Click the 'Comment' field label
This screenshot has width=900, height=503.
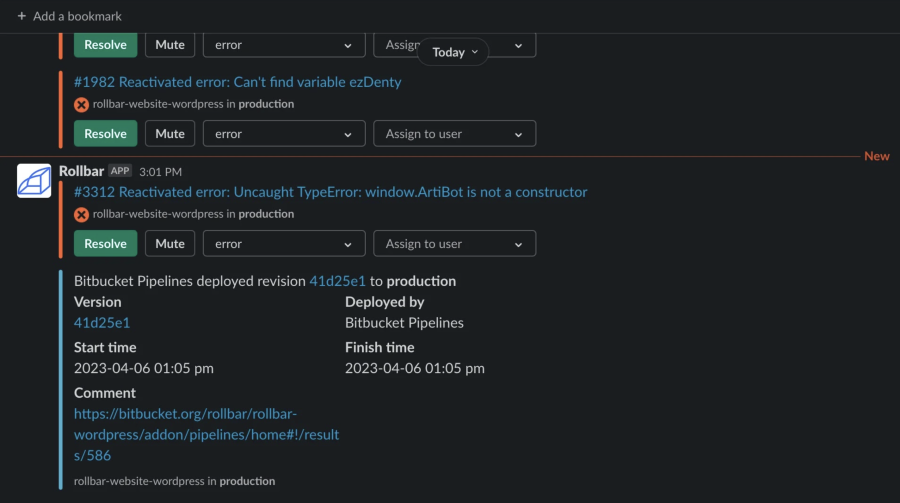tap(105, 393)
